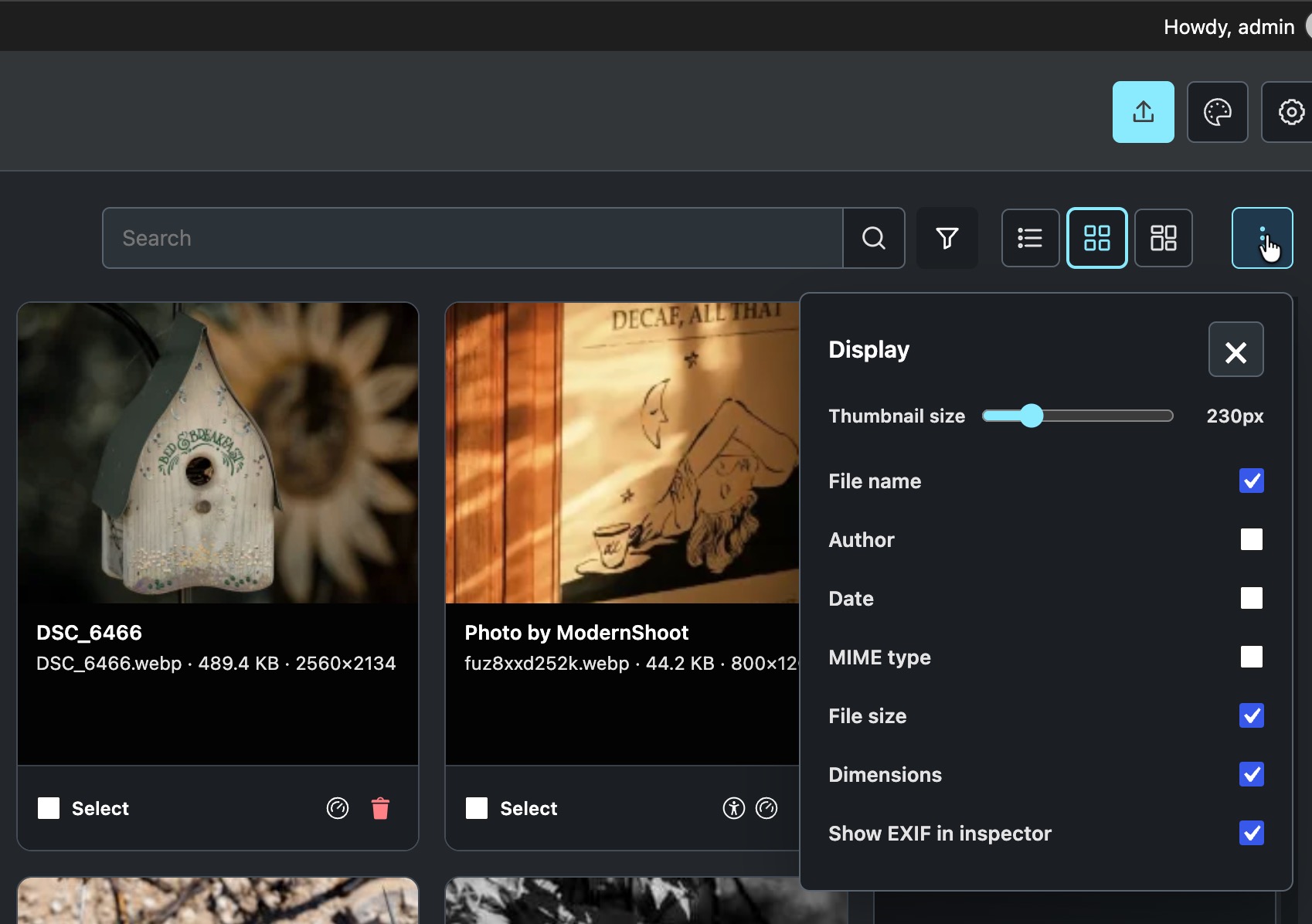This screenshot has height=924, width=1312.
Task: Enable MIME type display option
Action: (x=1251, y=657)
